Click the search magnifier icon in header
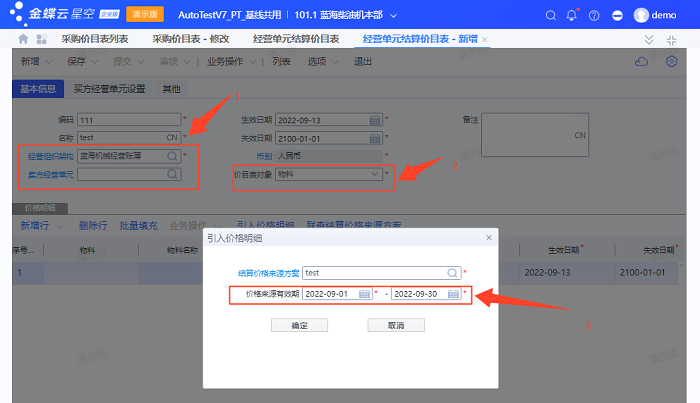 point(550,16)
